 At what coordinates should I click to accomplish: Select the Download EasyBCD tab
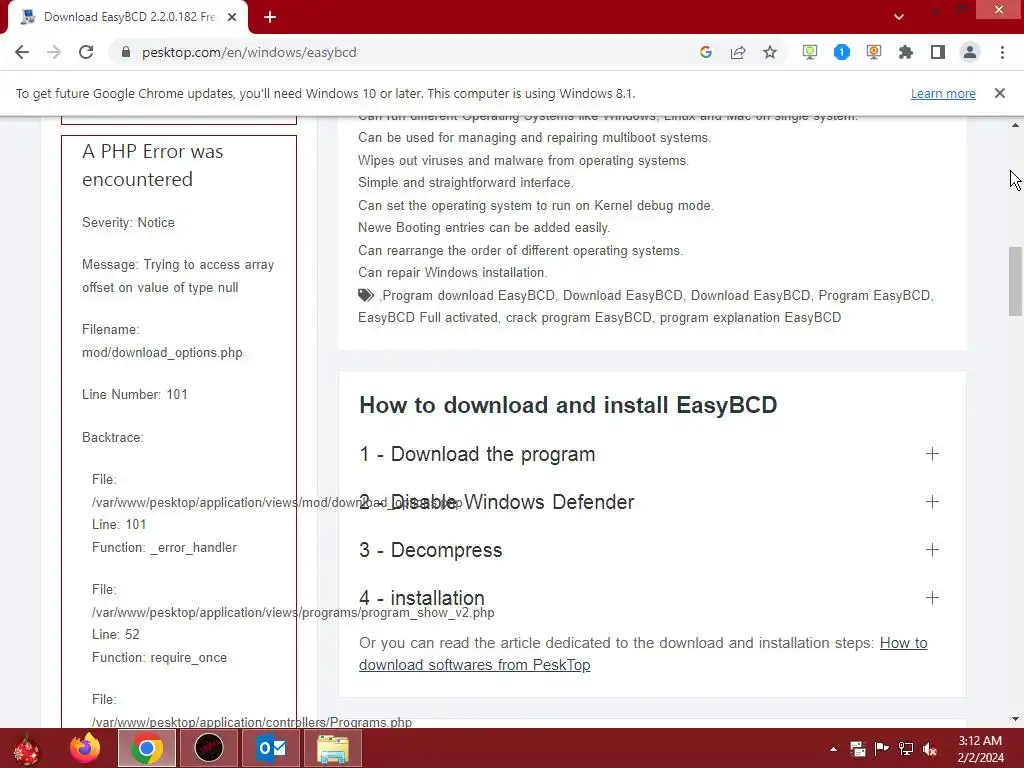[128, 17]
